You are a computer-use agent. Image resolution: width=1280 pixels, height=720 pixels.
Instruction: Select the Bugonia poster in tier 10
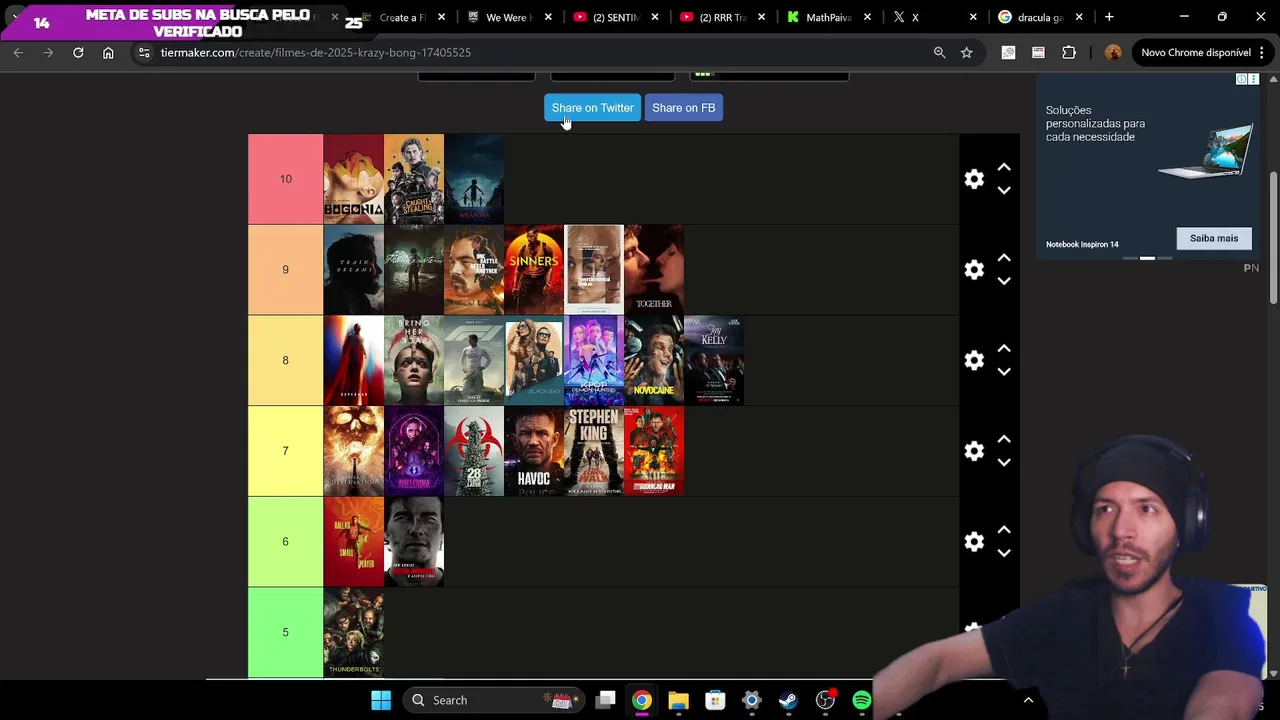point(353,179)
